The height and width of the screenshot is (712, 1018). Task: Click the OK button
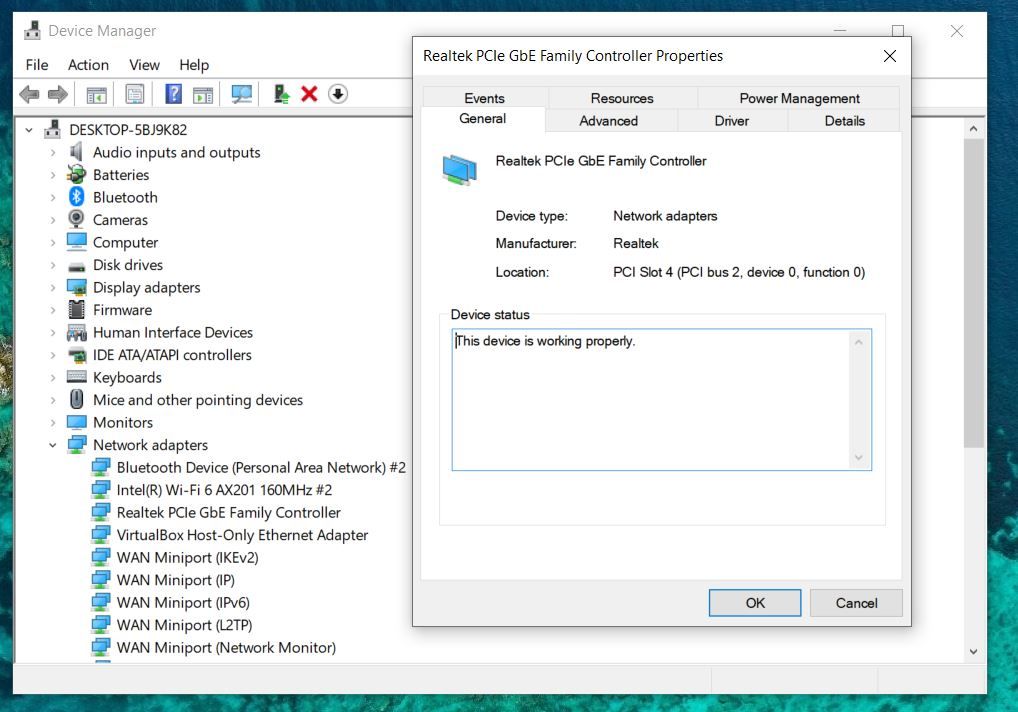755,603
